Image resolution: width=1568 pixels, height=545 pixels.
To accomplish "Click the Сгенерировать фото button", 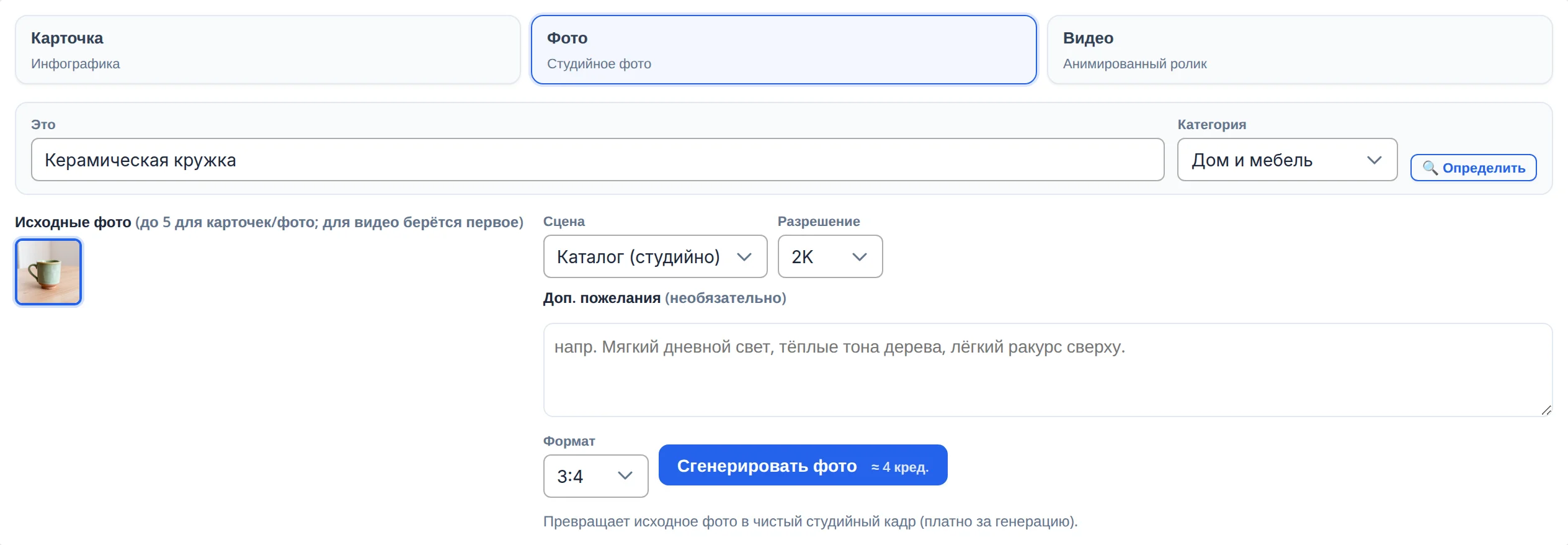I will pos(803,465).
